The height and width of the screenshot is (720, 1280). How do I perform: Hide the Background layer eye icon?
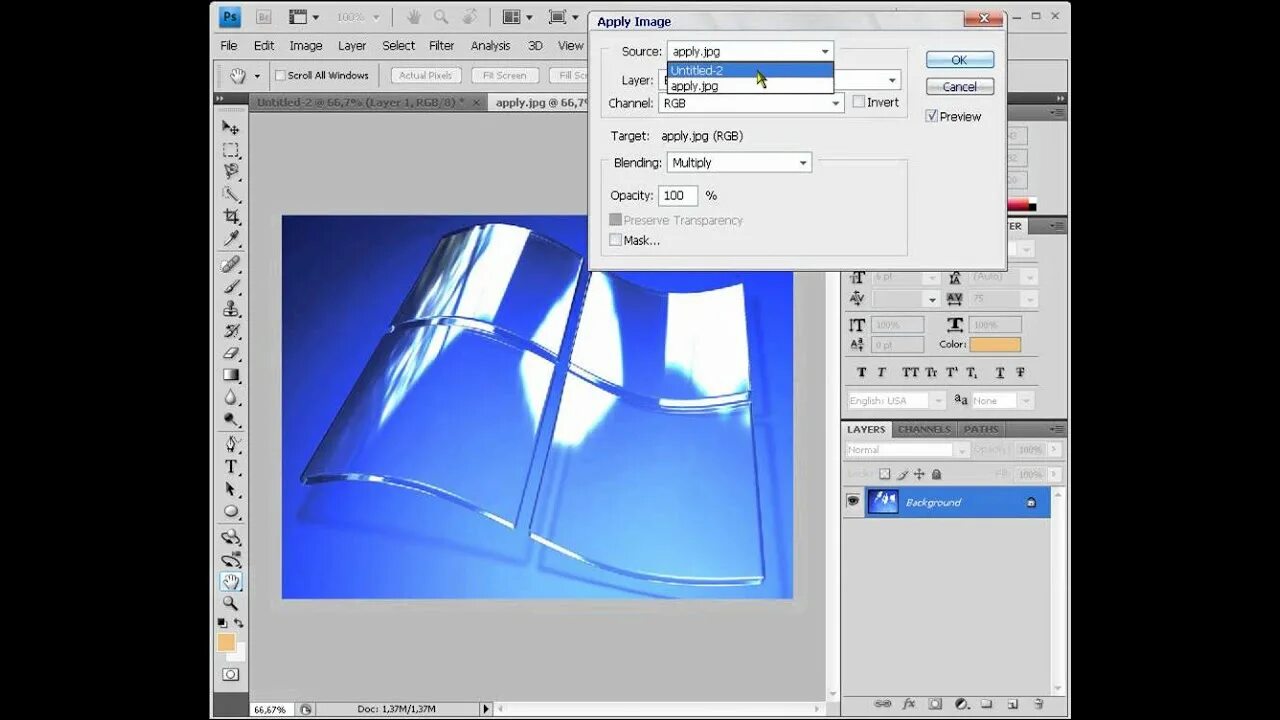click(x=853, y=501)
